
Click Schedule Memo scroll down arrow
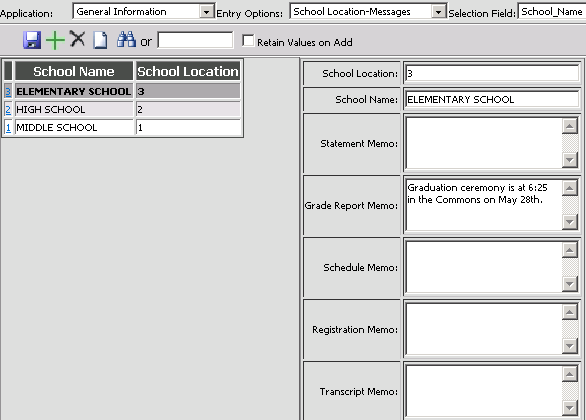pyautogui.click(x=570, y=284)
